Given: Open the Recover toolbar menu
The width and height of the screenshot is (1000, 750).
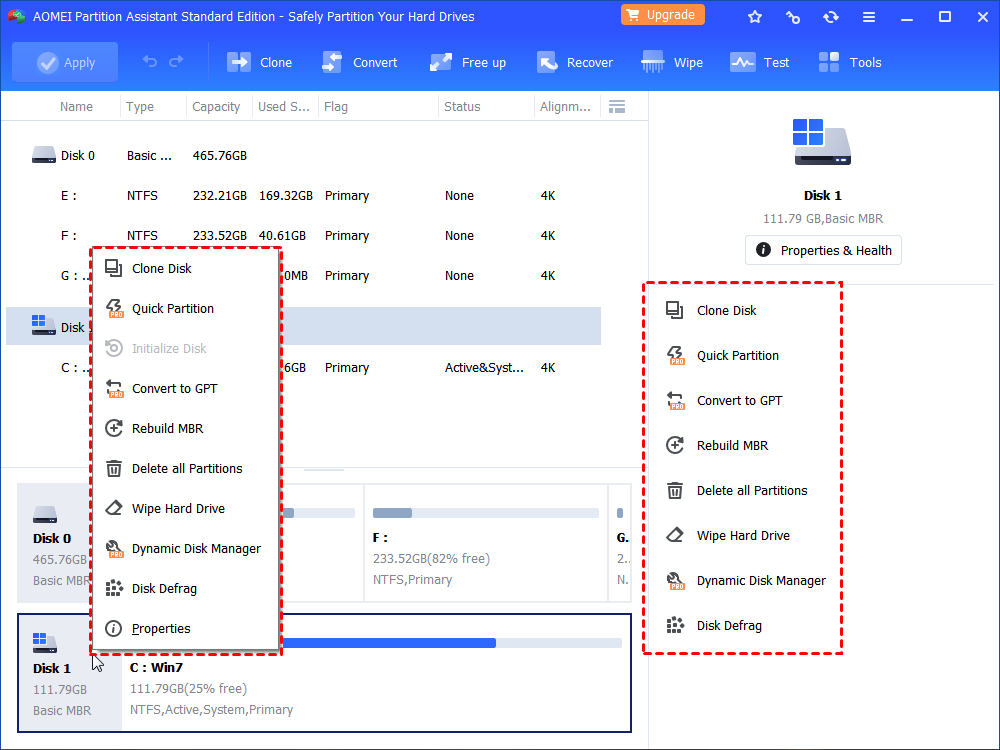Looking at the screenshot, I should tap(575, 62).
